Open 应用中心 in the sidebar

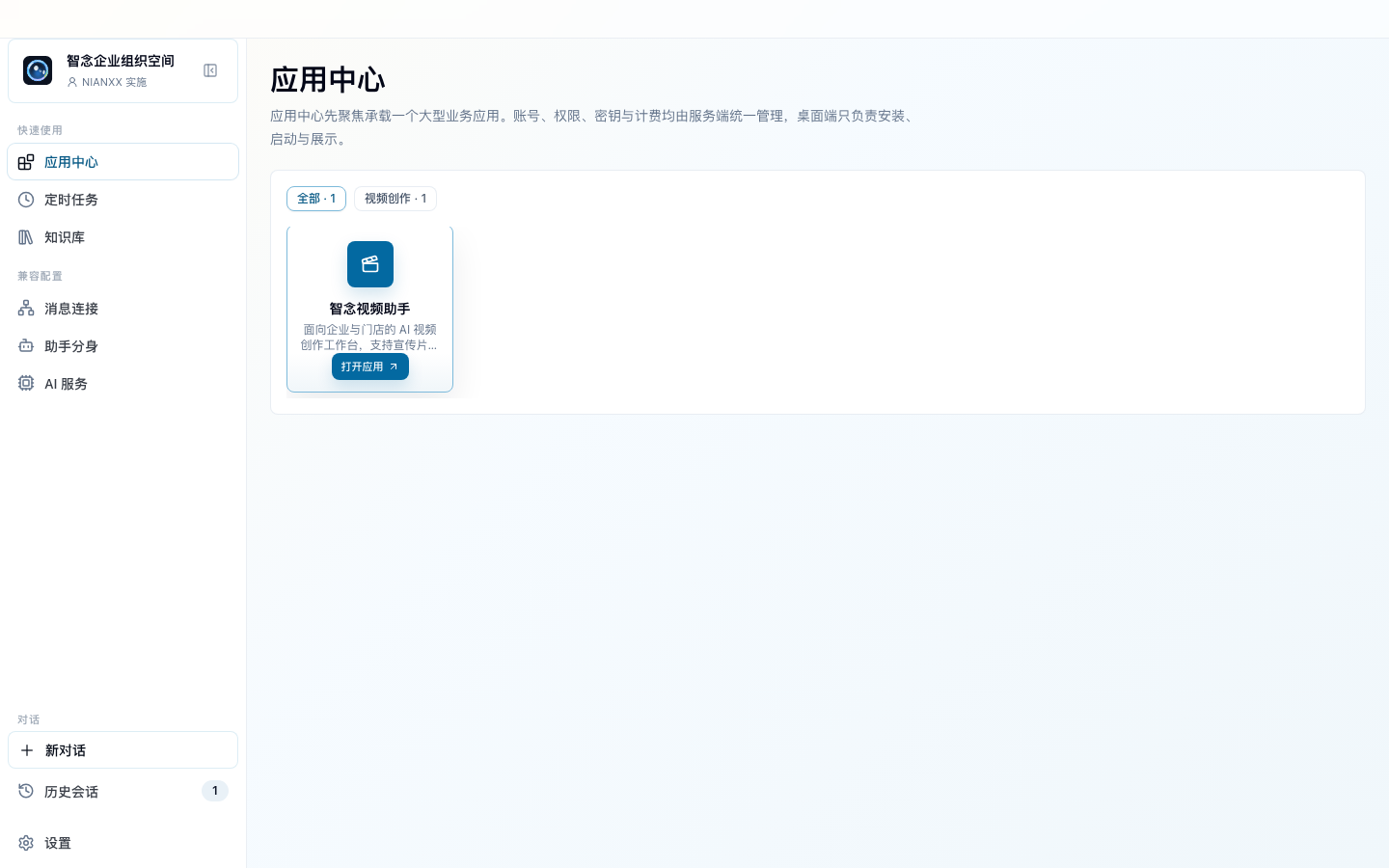pos(123,162)
